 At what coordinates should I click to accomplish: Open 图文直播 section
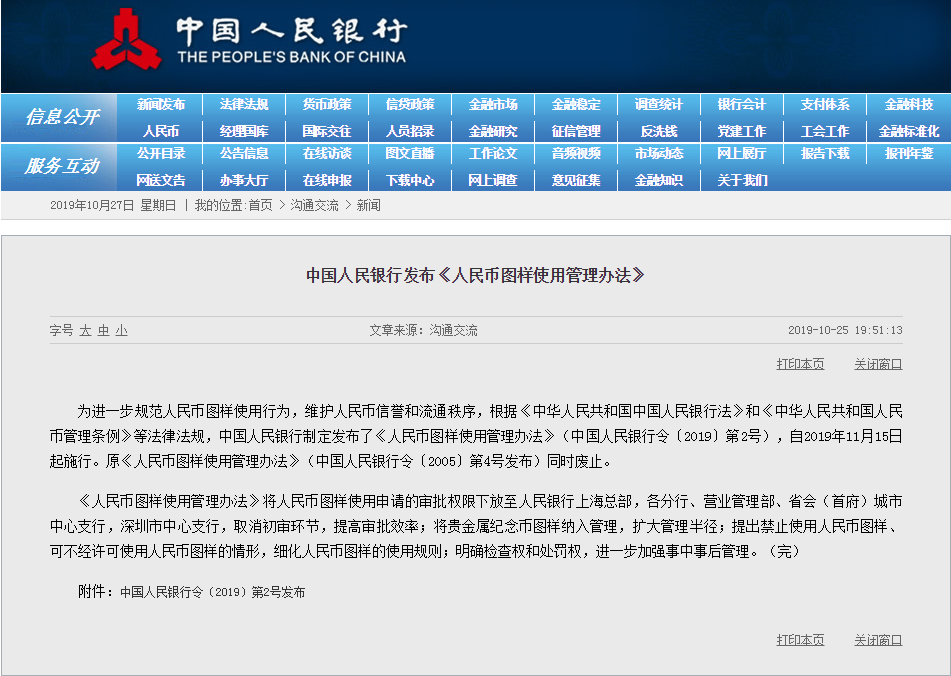point(410,153)
